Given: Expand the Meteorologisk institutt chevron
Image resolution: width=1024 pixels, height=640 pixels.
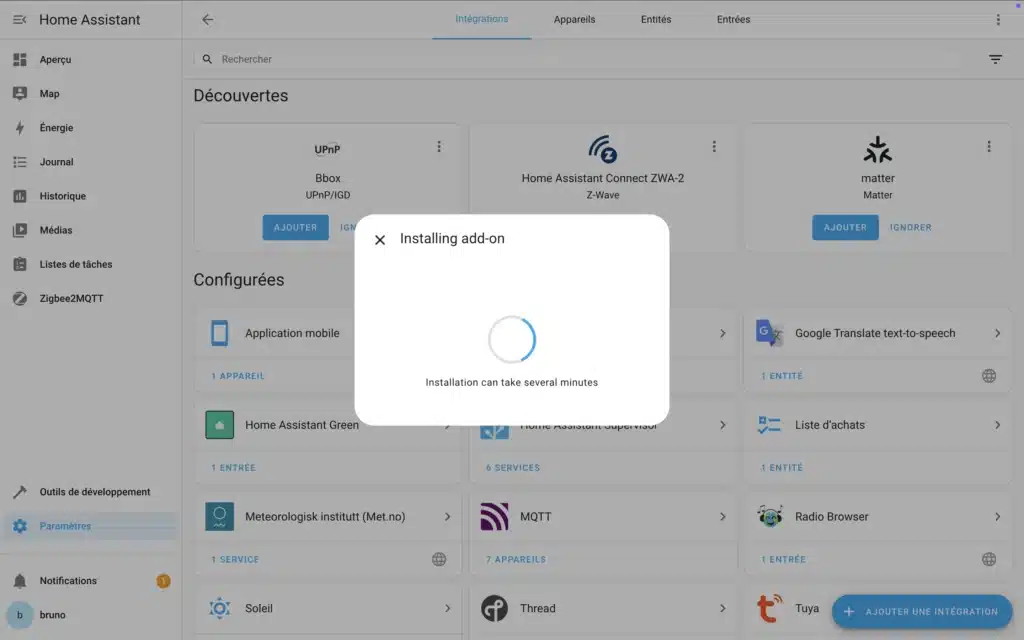Looking at the screenshot, I should pos(447,517).
